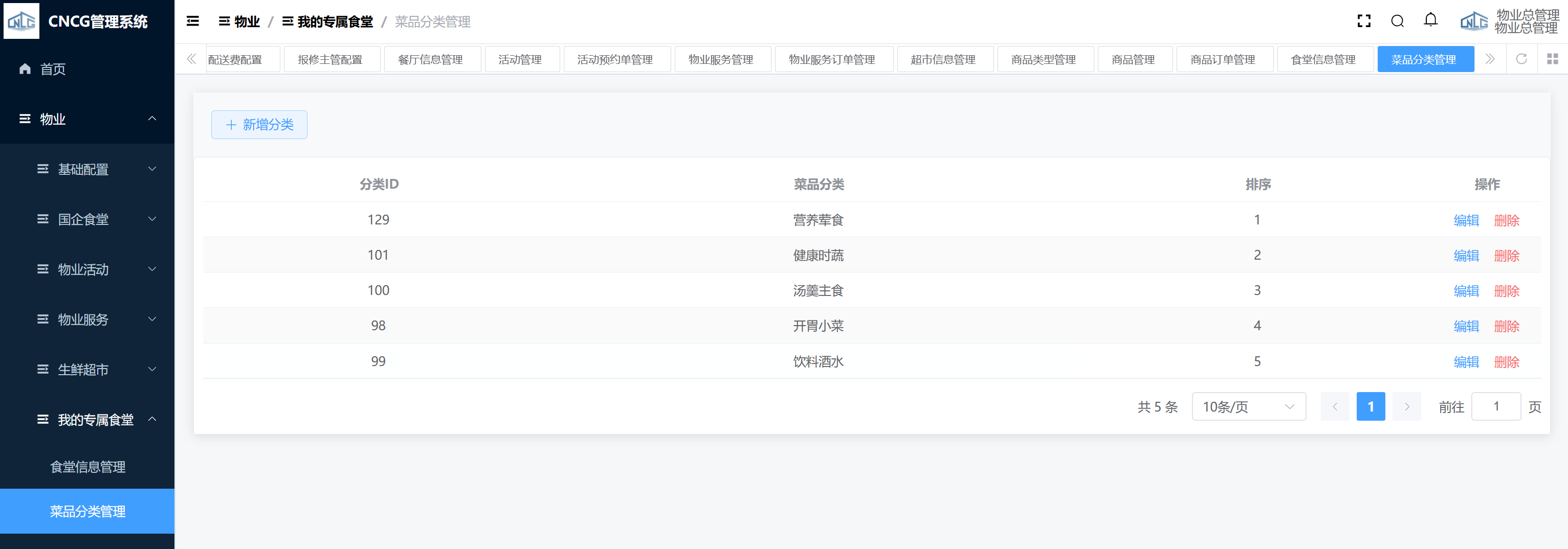Click the CNCG logo in sidebar
The height and width of the screenshot is (549, 1568).
click(21, 21)
